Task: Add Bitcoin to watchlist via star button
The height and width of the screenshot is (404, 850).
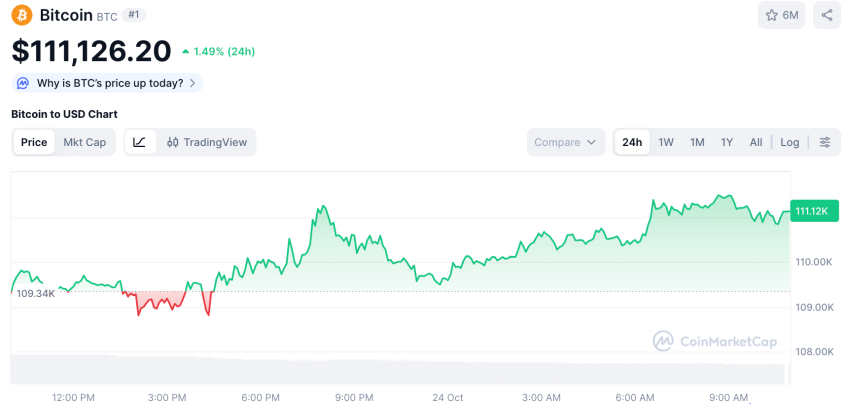Action: (782, 15)
